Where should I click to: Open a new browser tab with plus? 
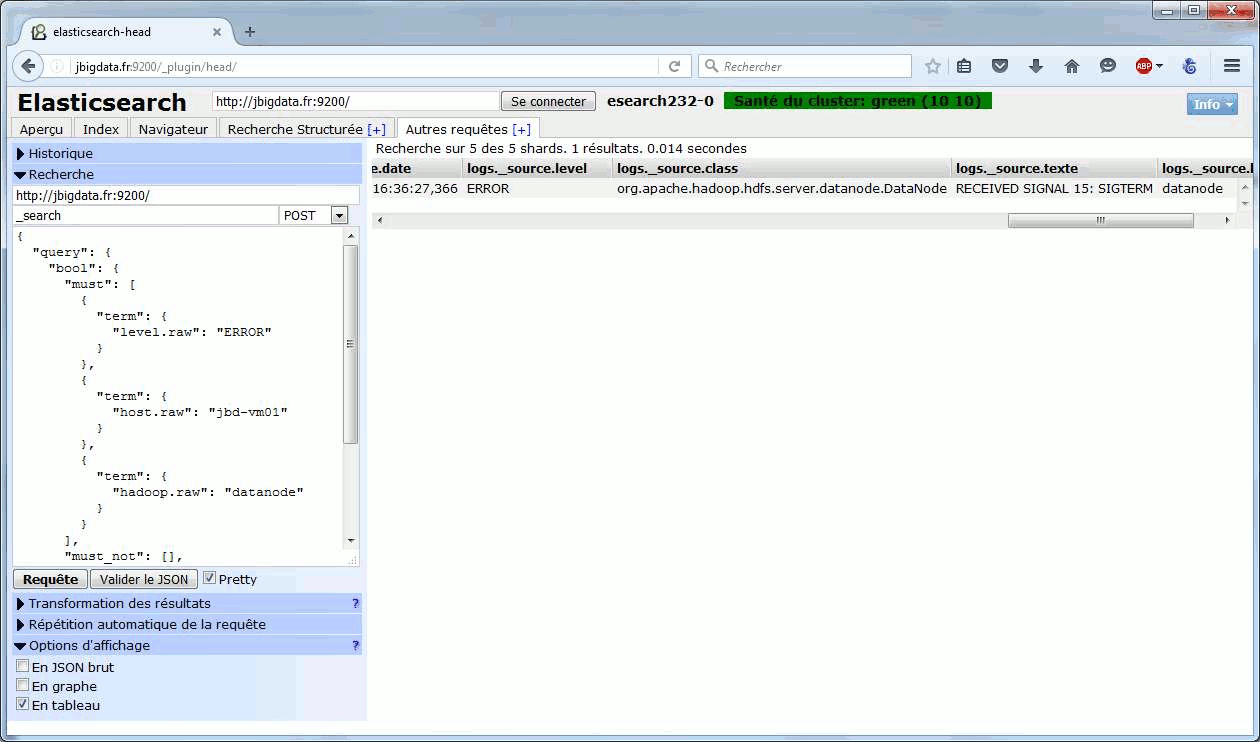pos(250,32)
